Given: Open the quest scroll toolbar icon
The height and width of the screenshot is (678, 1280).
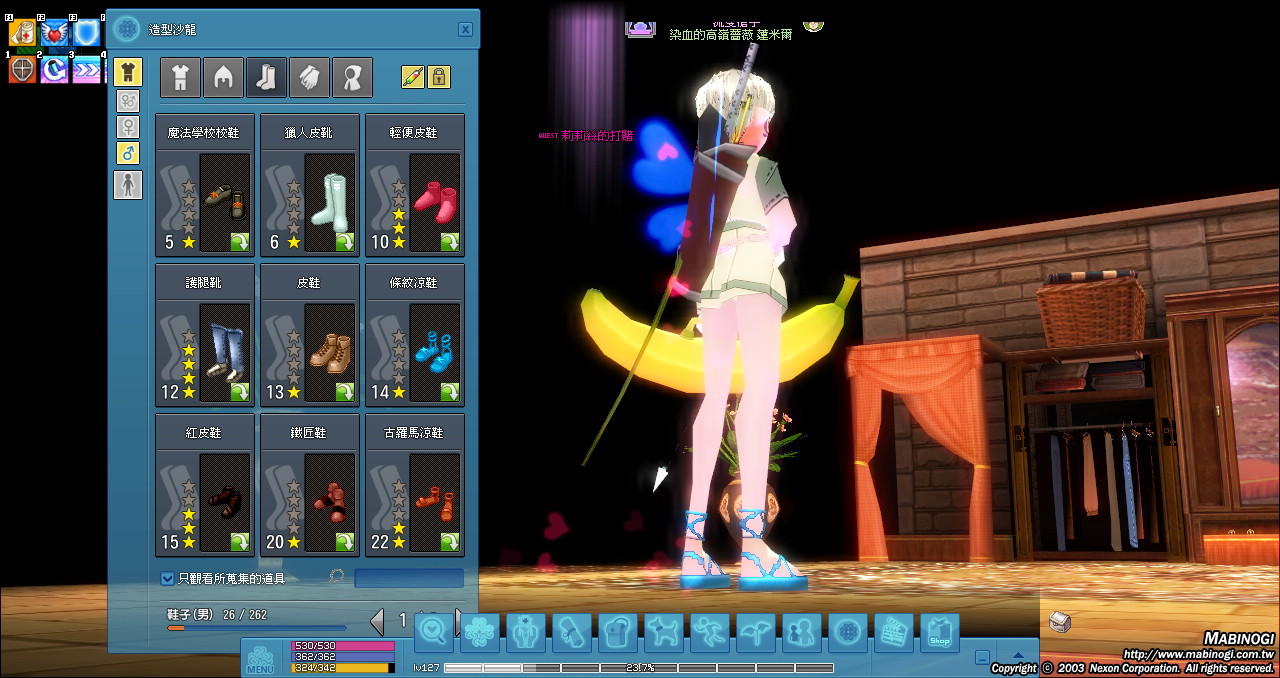Looking at the screenshot, I should click(572, 633).
